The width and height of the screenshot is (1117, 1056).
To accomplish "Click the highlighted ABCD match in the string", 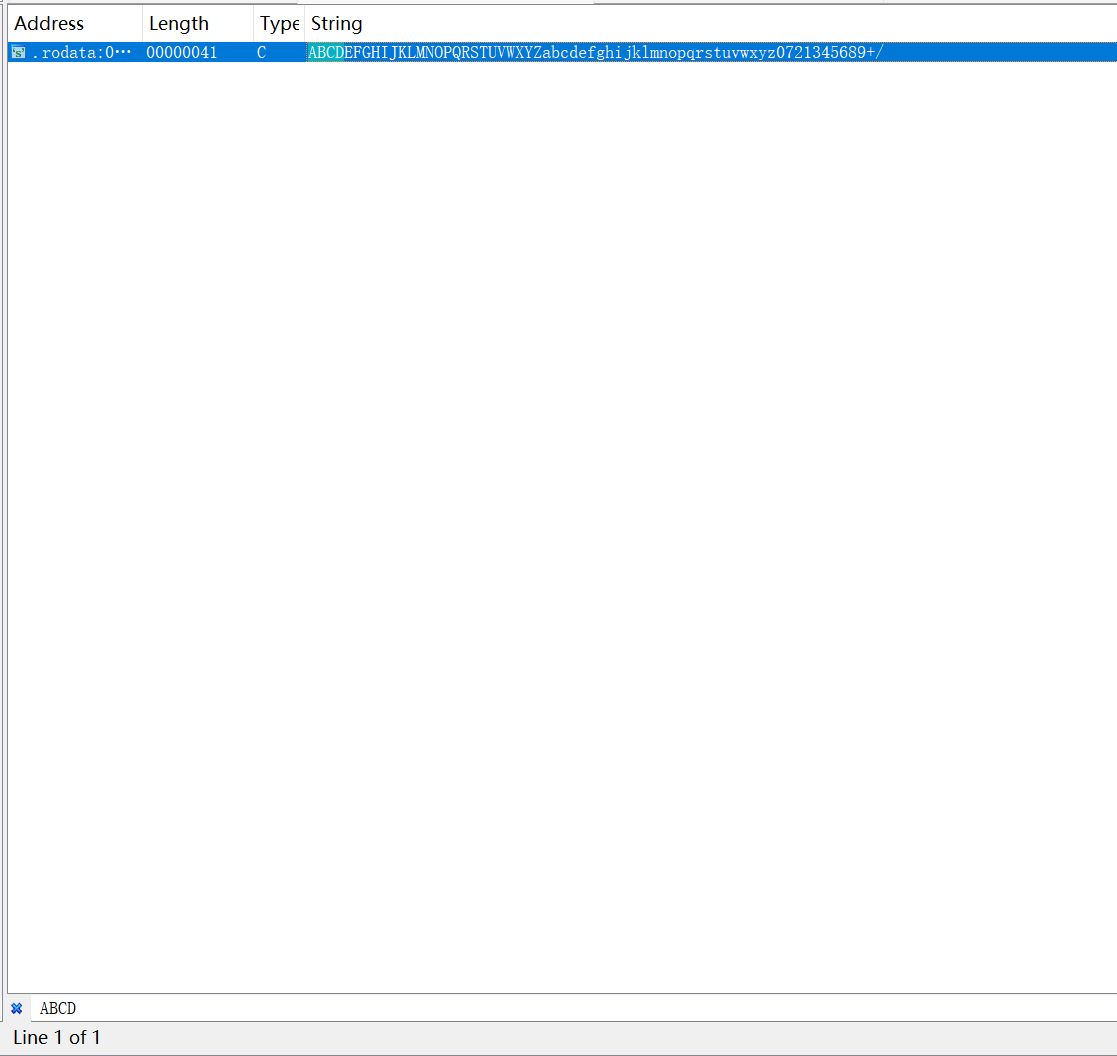I will click(325, 52).
